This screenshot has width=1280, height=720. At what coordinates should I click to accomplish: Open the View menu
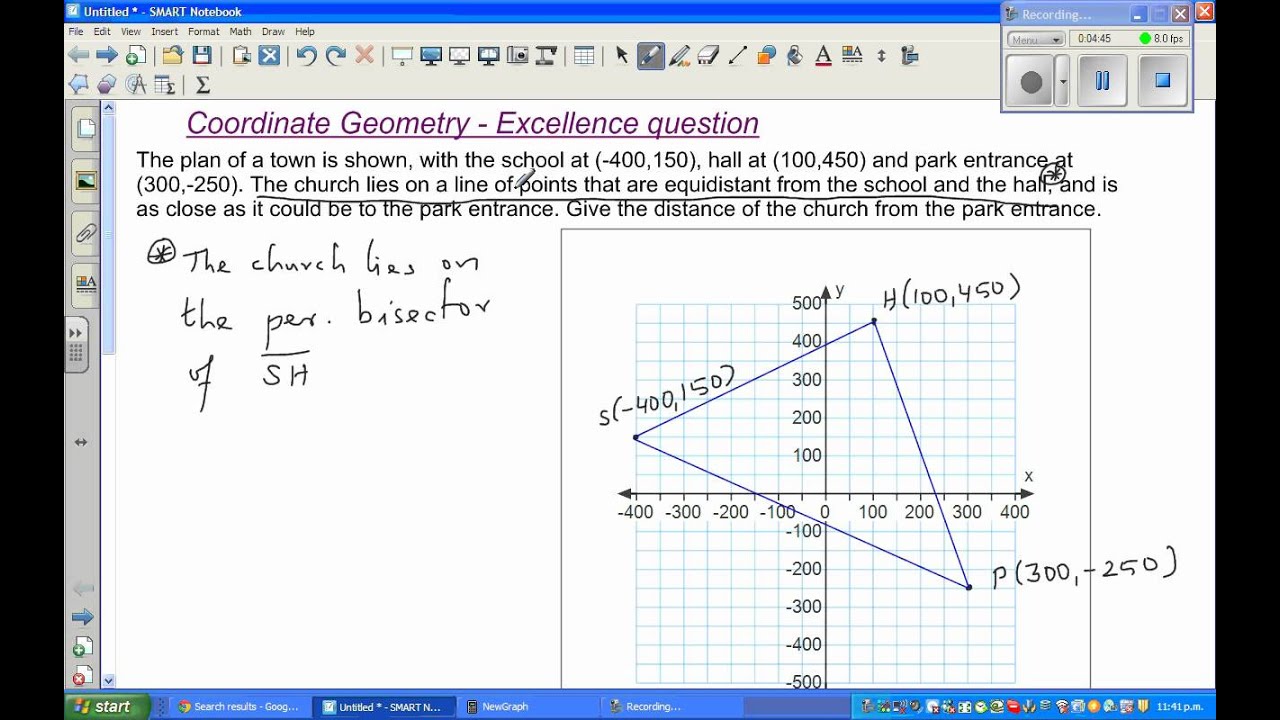tap(131, 31)
